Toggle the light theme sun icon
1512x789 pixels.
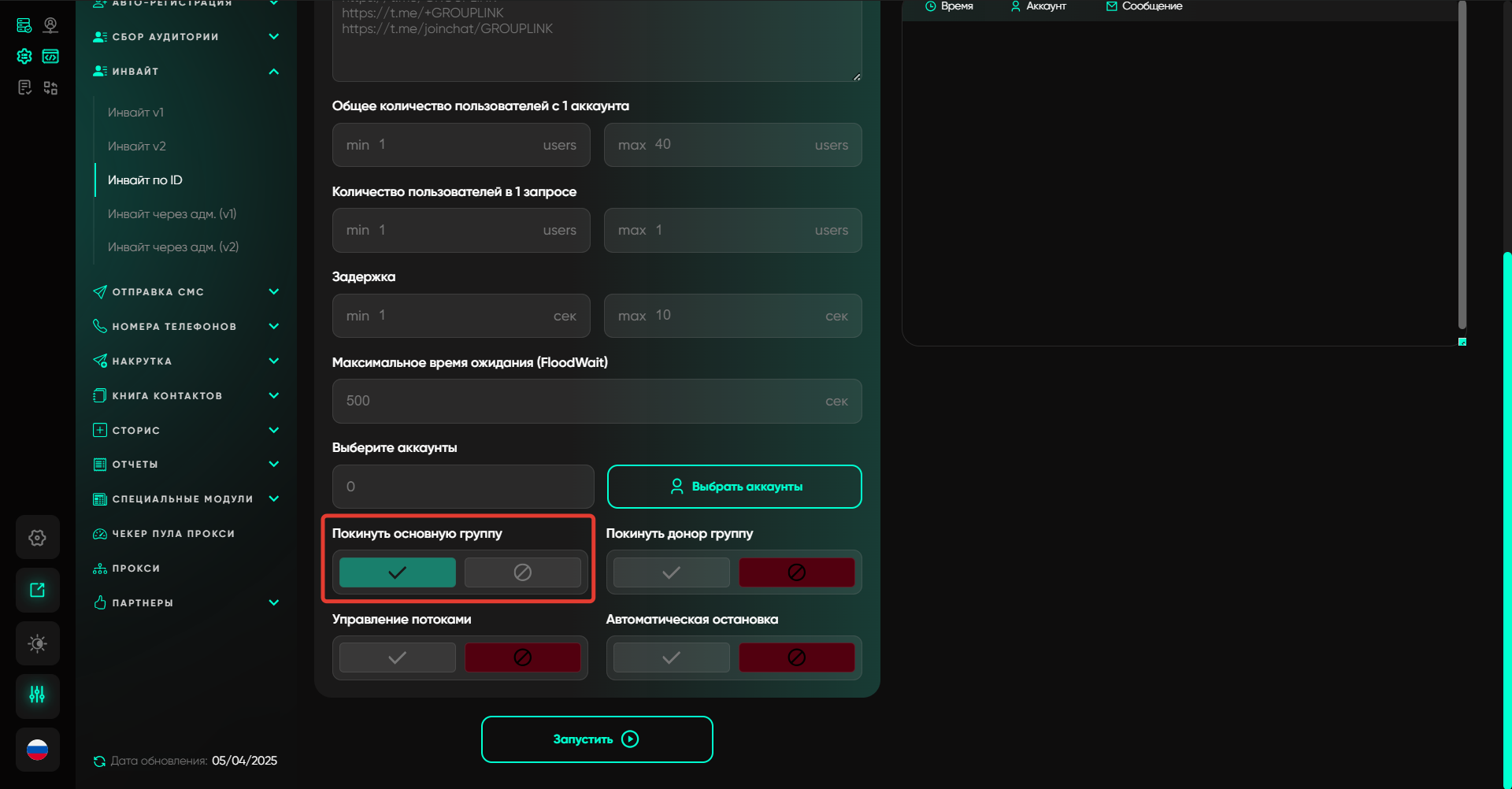click(x=37, y=643)
